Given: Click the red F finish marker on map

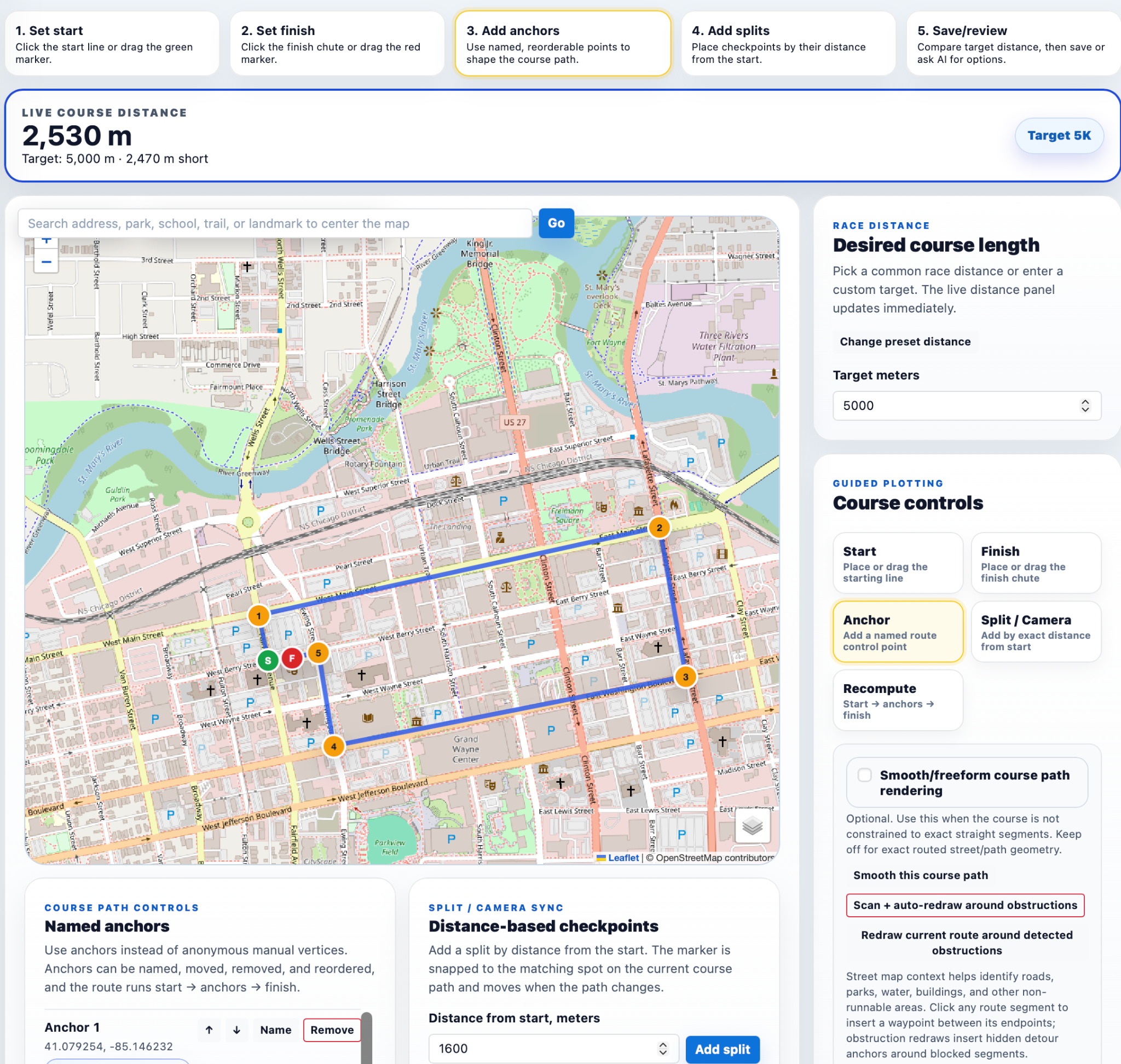Looking at the screenshot, I should [x=292, y=658].
